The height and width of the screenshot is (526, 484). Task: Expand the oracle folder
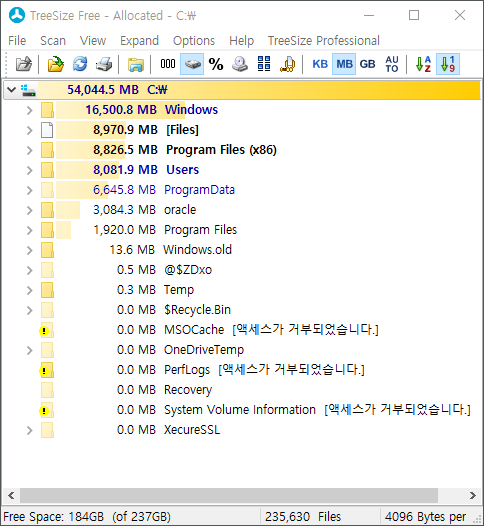(30, 210)
